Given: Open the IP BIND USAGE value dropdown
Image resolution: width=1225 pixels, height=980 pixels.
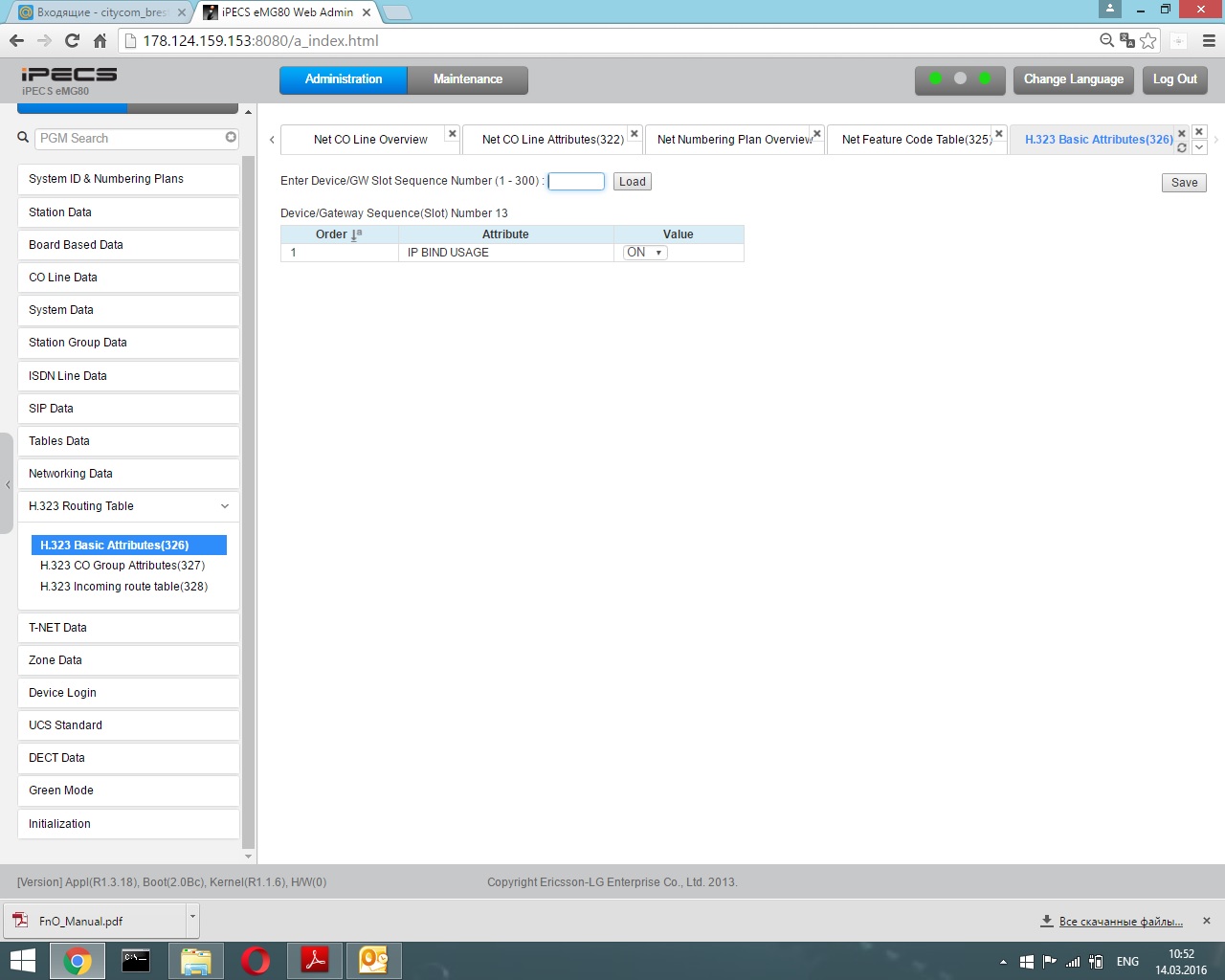Looking at the screenshot, I should point(645,253).
